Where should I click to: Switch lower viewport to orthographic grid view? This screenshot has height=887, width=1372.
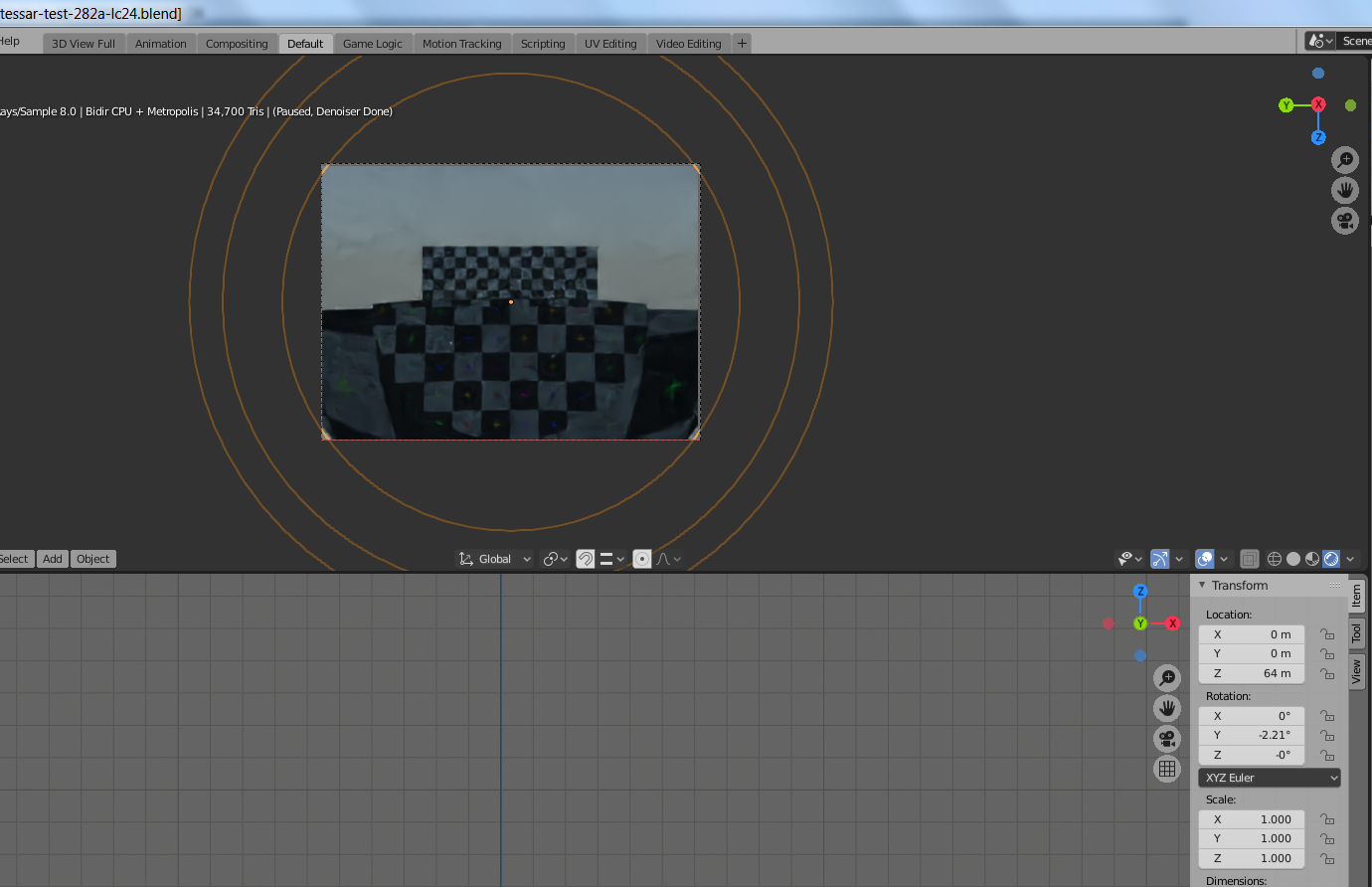1167,769
